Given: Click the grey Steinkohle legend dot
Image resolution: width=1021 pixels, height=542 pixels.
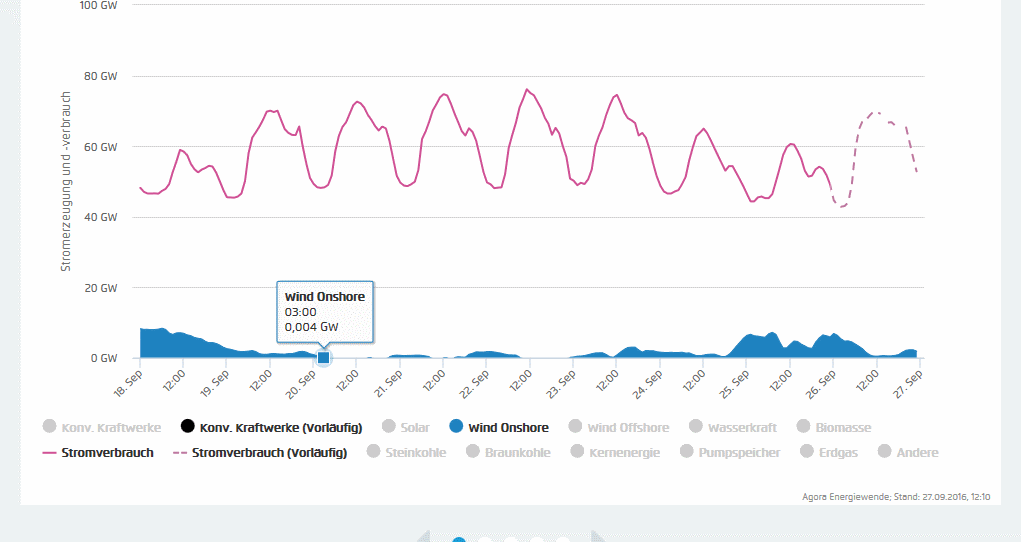Looking at the screenshot, I should 376,452.
